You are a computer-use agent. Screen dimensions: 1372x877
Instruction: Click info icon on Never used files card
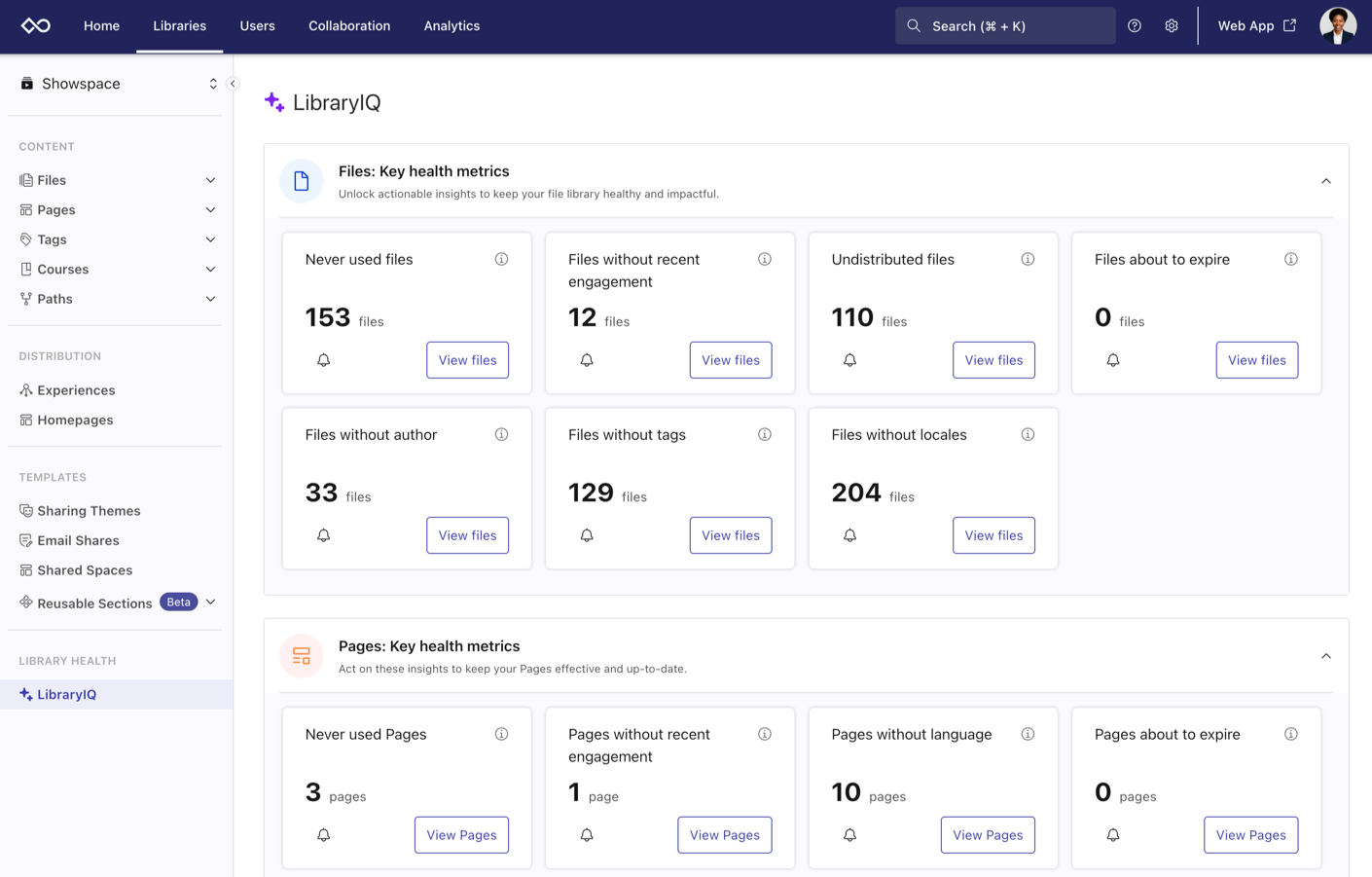pos(501,259)
